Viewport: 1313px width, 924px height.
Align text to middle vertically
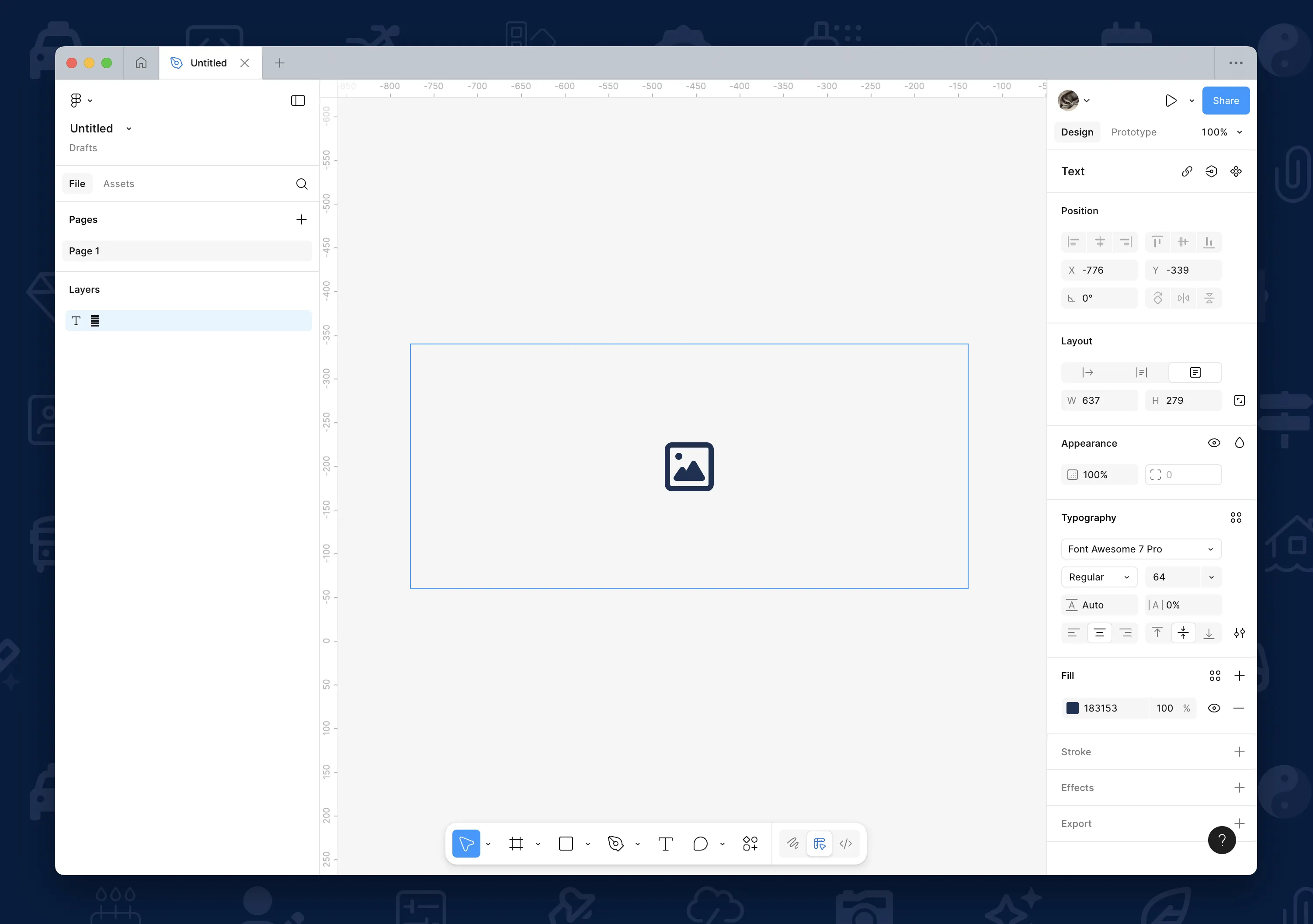click(x=1183, y=633)
